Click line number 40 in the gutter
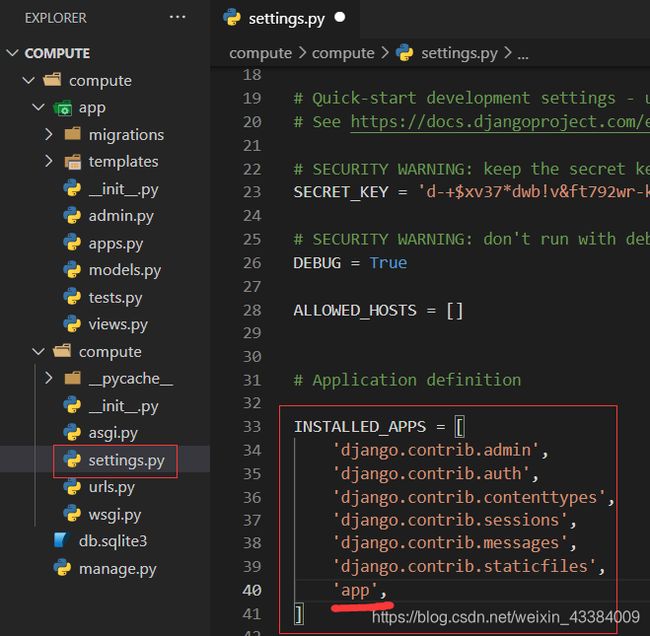The width and height of the screenshot is (650, 636). [252, 590]
